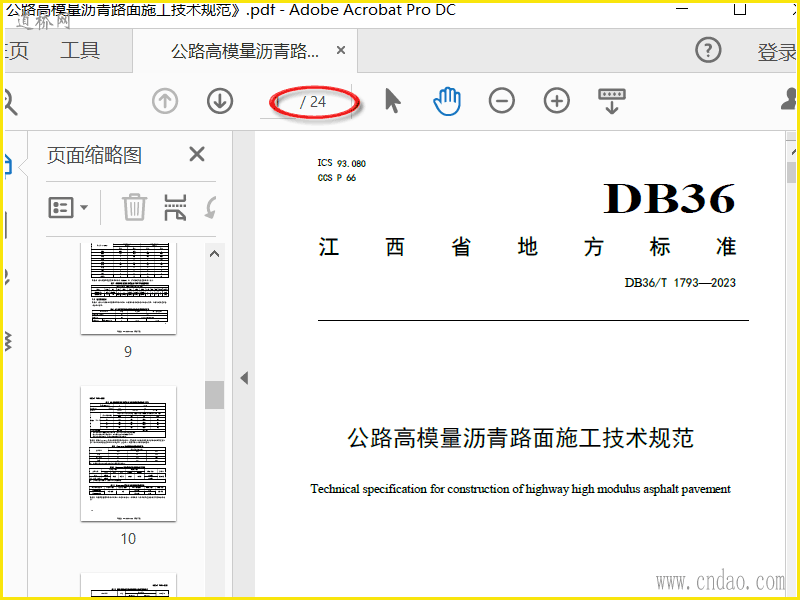Select the arrow selection tool
This screenshot has height=600, width=800.
[392, 101]
